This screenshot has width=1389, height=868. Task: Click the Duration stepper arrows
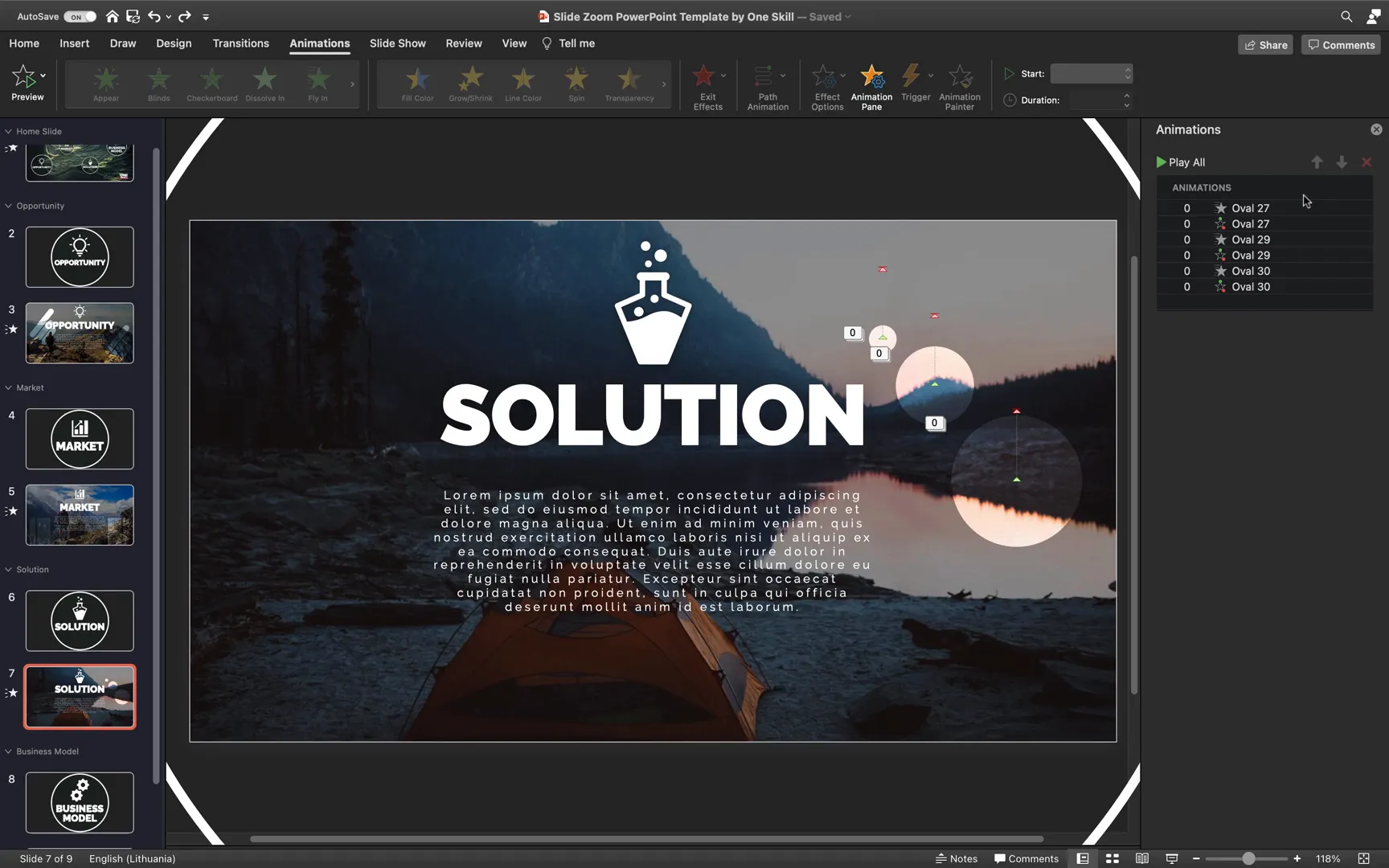pos(1126,100)
